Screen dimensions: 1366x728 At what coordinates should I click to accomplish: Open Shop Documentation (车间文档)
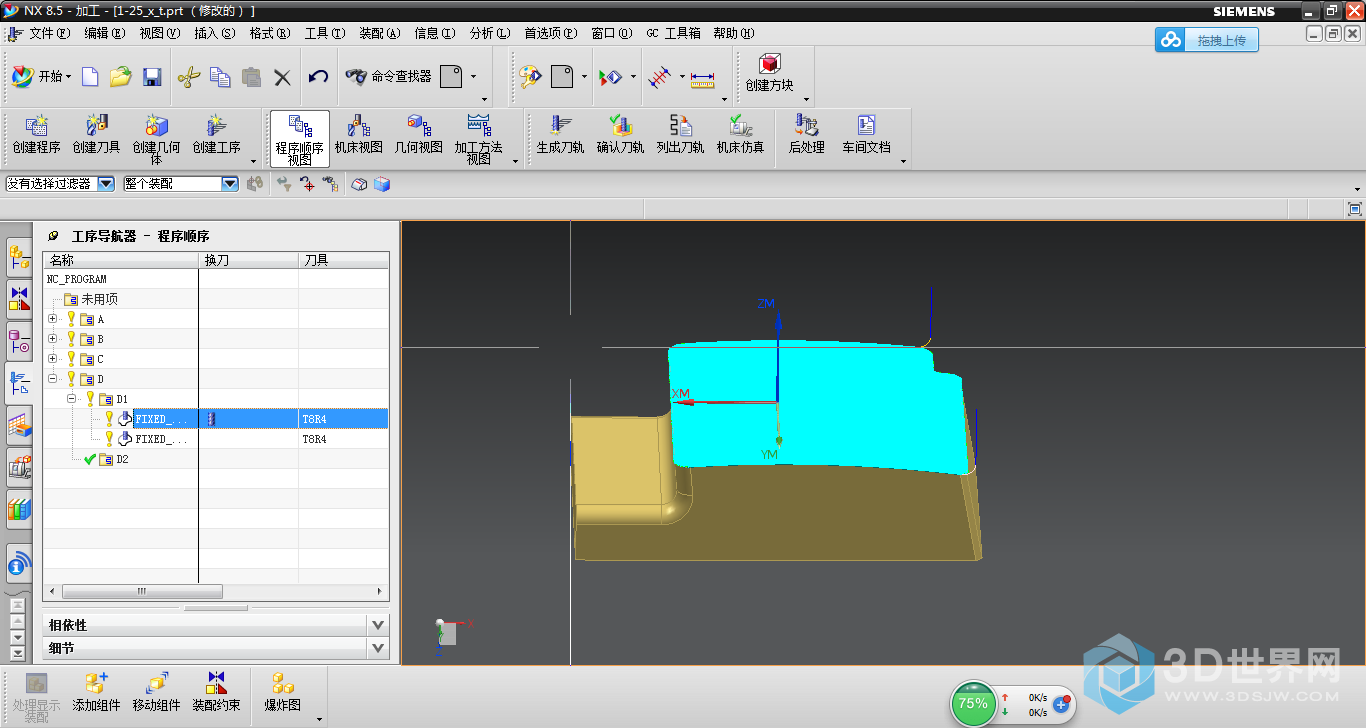(866, 136)
